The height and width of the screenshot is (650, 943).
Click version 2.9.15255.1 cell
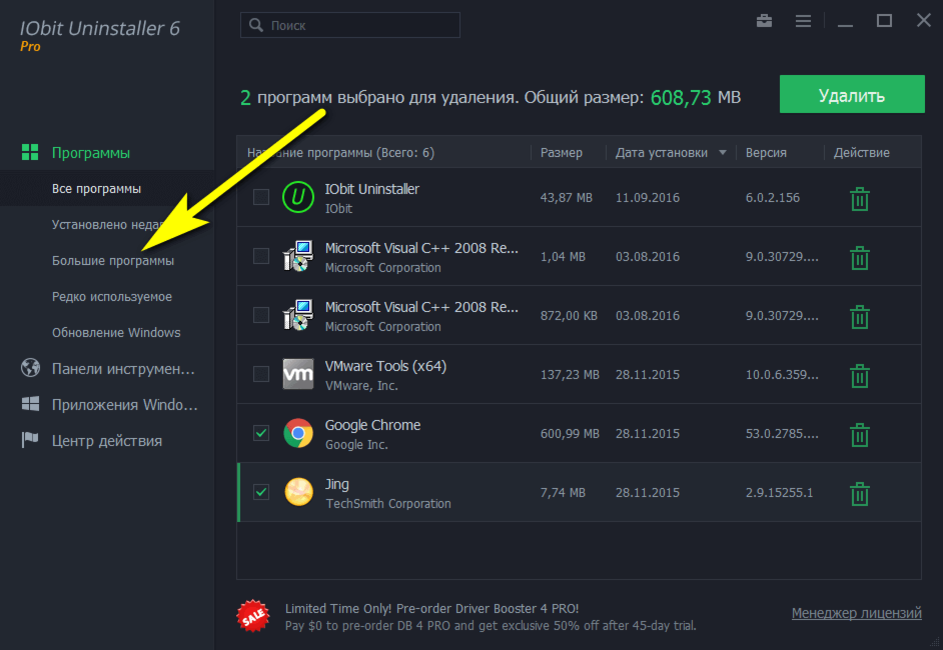click(779, 492)
